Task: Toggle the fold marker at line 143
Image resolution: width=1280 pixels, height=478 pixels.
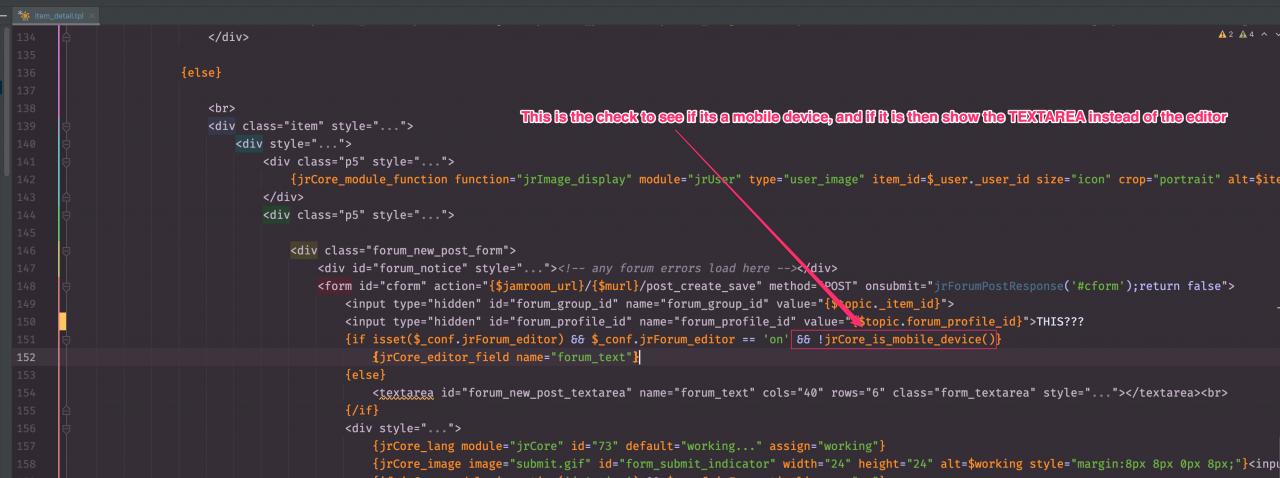Action: [66, 198]
